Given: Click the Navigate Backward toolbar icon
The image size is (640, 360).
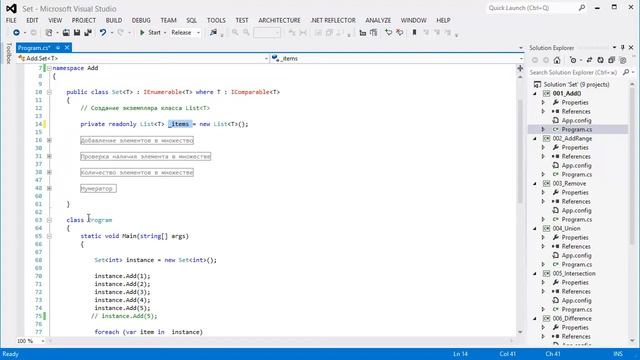Looking at the screenshot, I should click(x=16, y=33).
